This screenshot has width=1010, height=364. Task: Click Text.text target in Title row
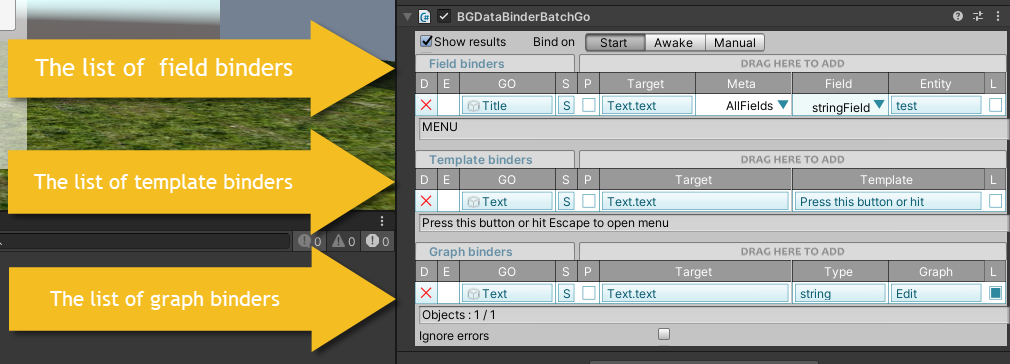click(x=647, y=106)
